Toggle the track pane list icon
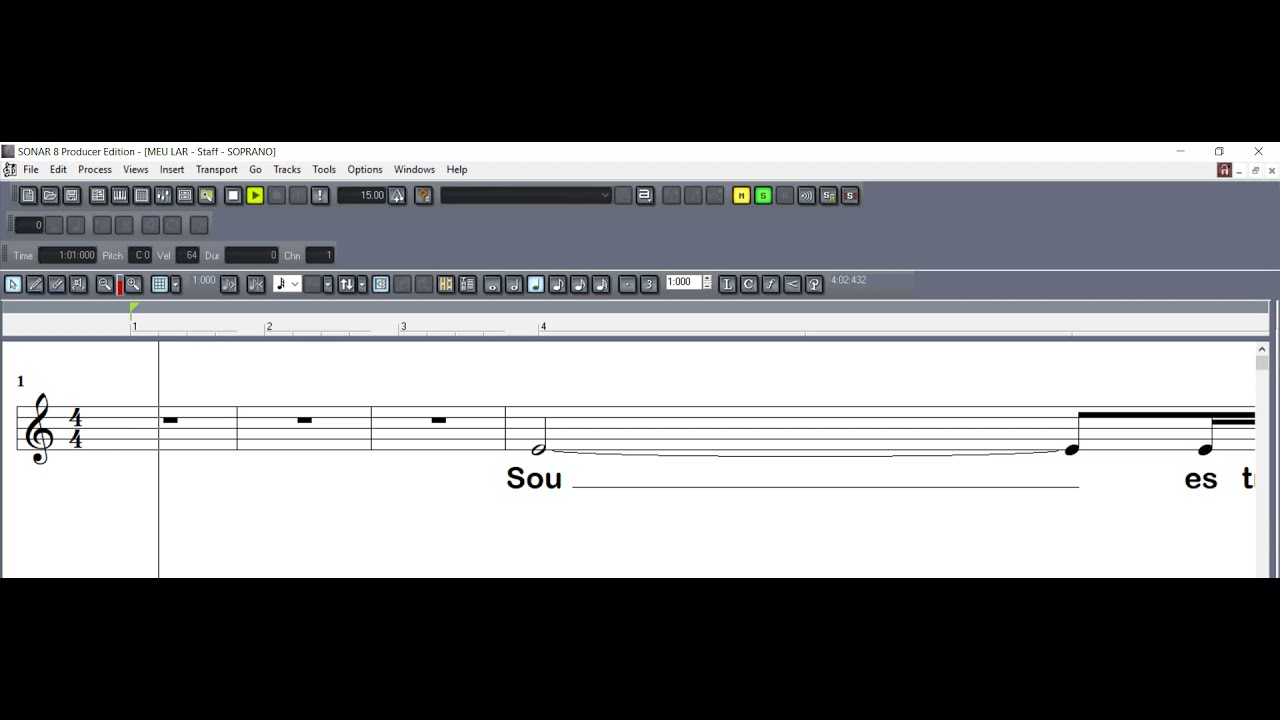The width and height of the screenshot is (1280, 720). 467,285
